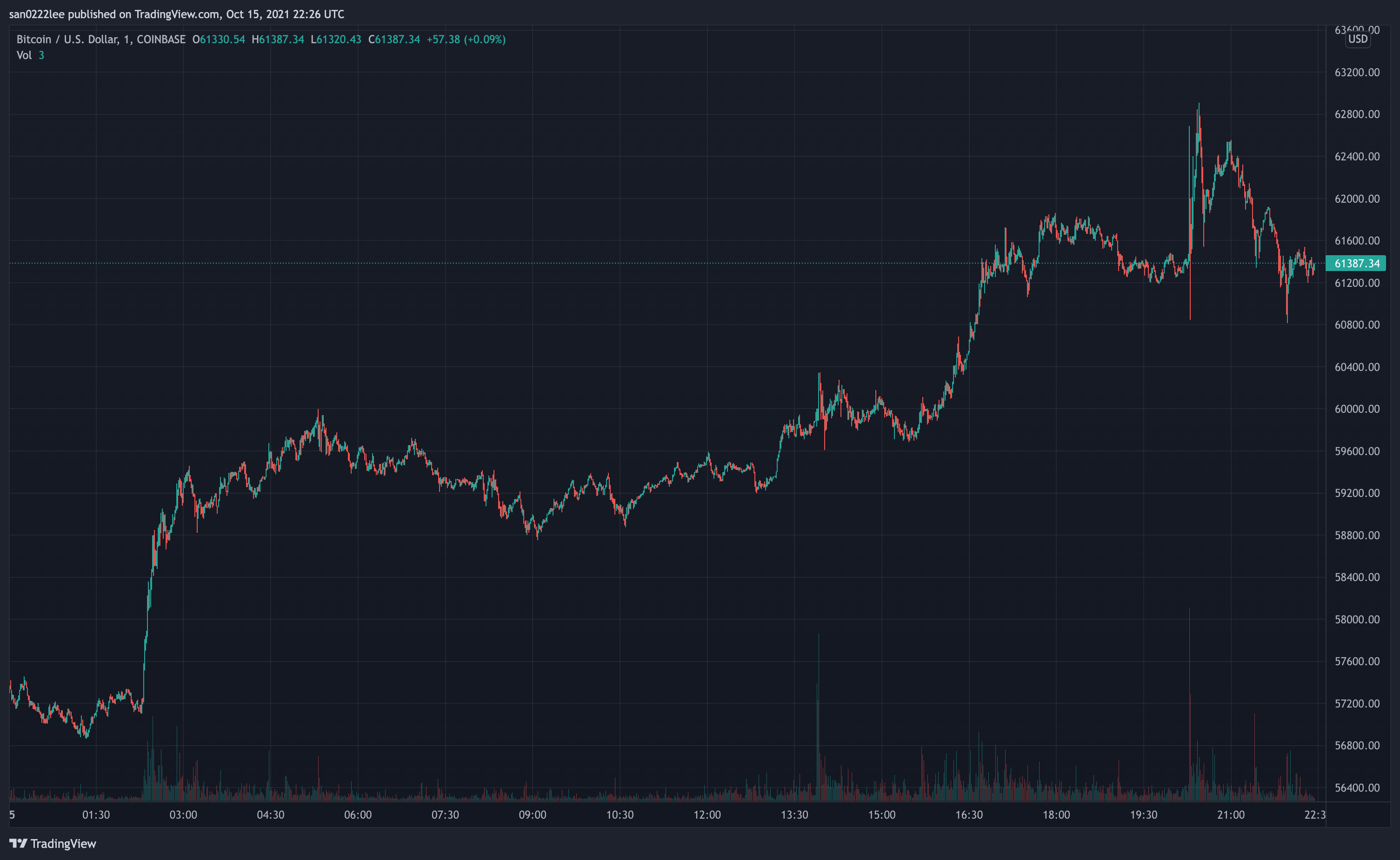This screenshot has width=1400, height=860.
Task: Click the 58800.00 price axis label
Action: click(1357, 535)
